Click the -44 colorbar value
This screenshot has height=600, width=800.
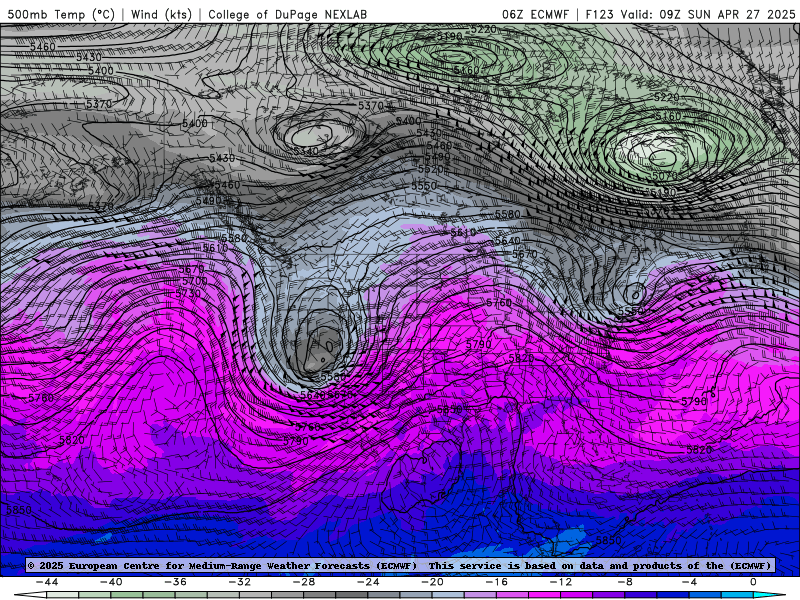47,582
